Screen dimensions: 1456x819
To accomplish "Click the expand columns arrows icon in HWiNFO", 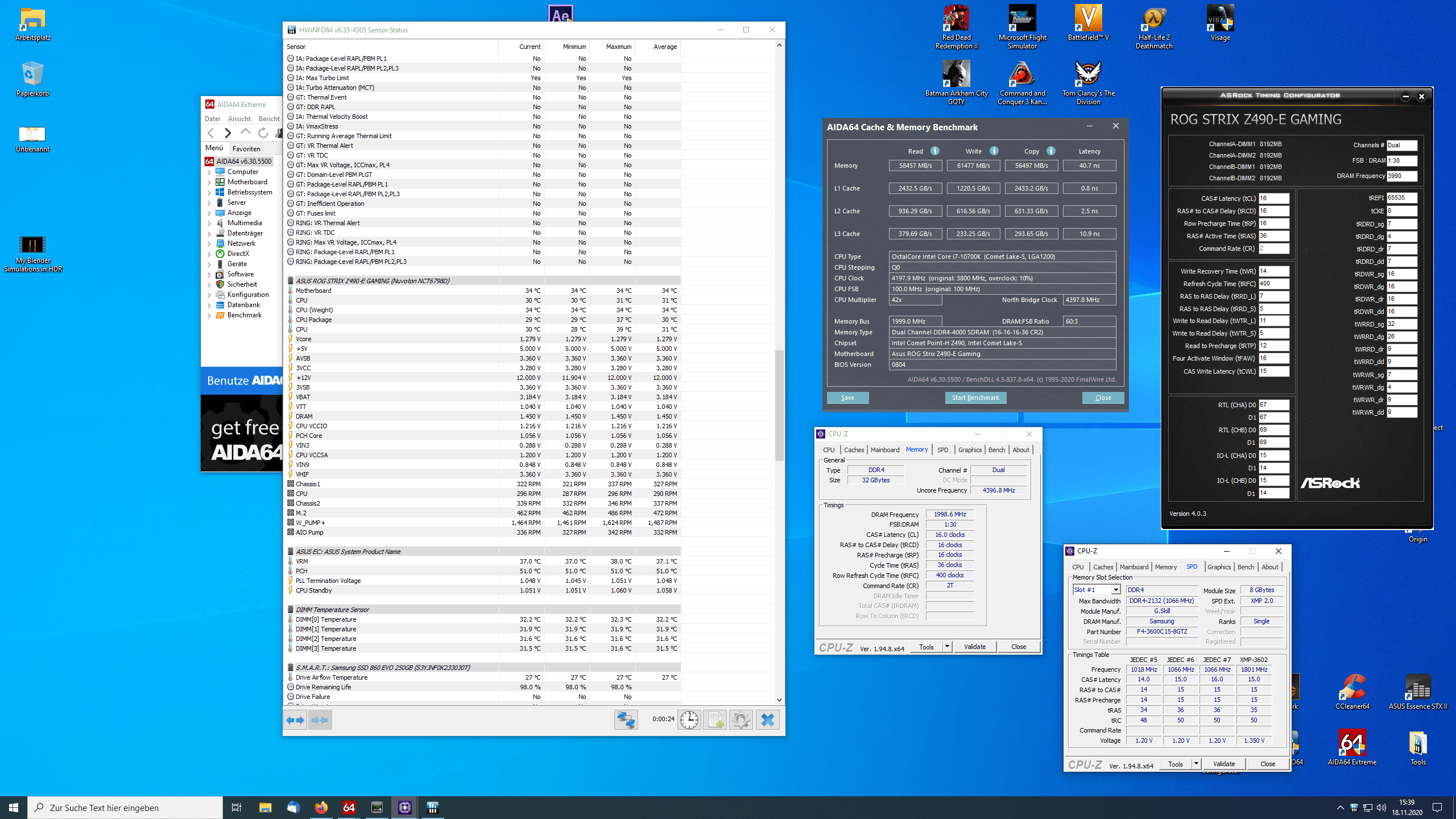I will coord(295,720).
